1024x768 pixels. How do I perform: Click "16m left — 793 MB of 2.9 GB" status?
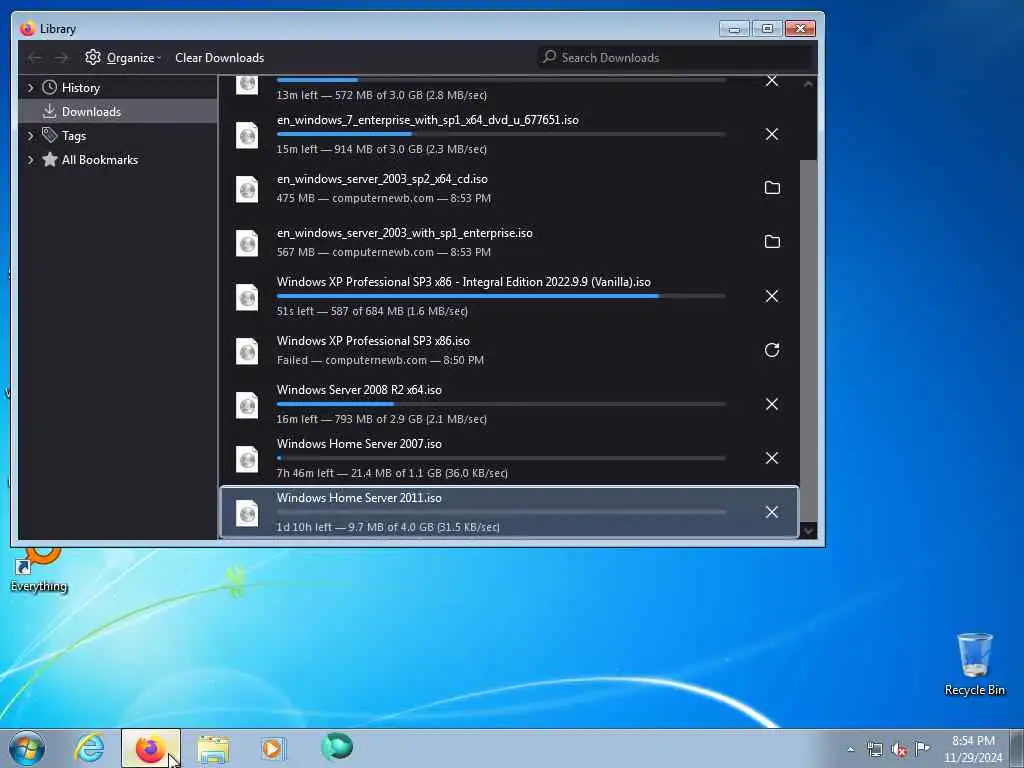(381, 419)
